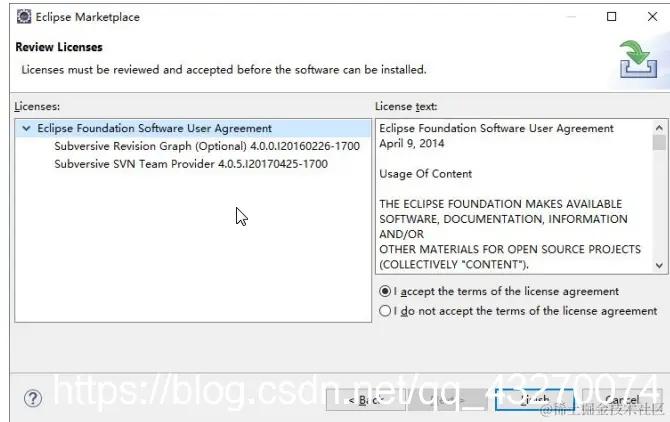The width and height of the screenshot is (670, 422).
Task: Select Subversive SVN Team Provider item
Action: pyautogui.click(x=191, y=164)
